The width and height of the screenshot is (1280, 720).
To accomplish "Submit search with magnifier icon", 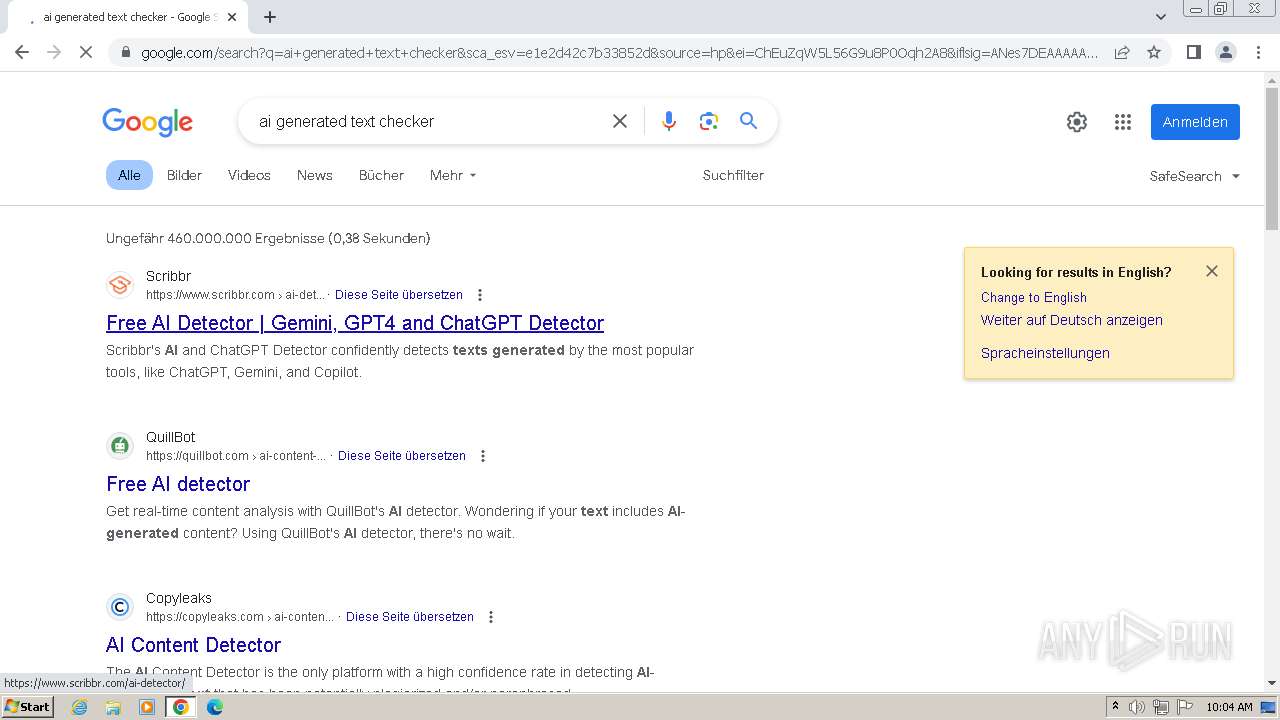I will (x=748, y=121).
